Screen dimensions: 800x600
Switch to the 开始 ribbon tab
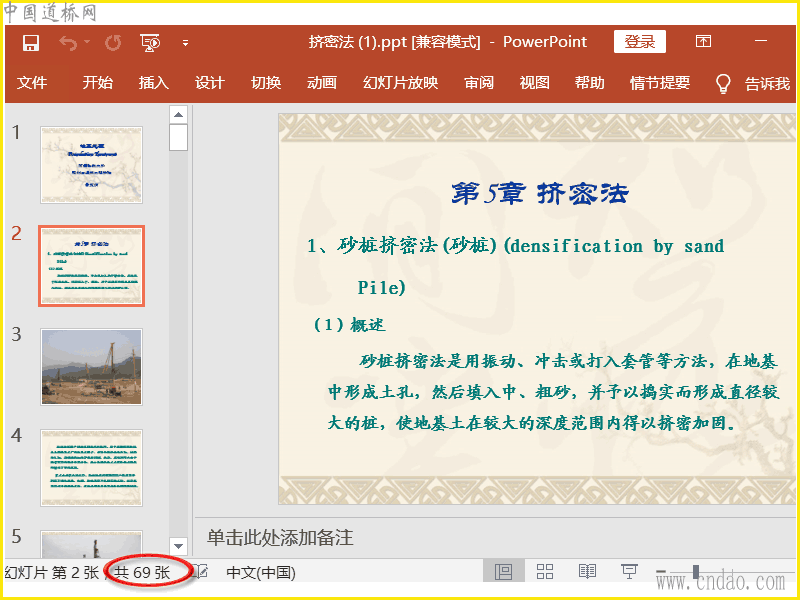(97, 83)
